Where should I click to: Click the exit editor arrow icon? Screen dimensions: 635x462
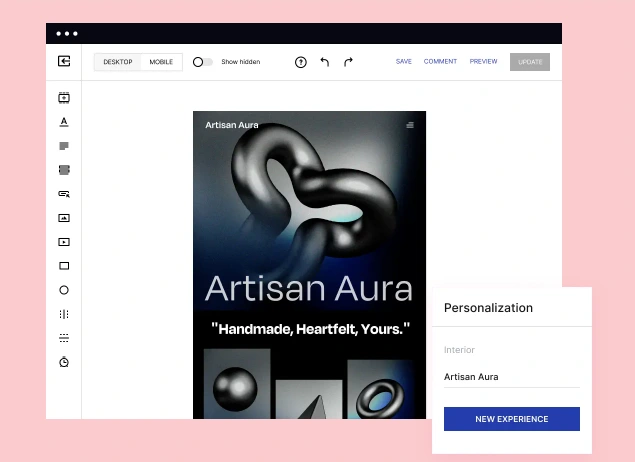(64, 61)
